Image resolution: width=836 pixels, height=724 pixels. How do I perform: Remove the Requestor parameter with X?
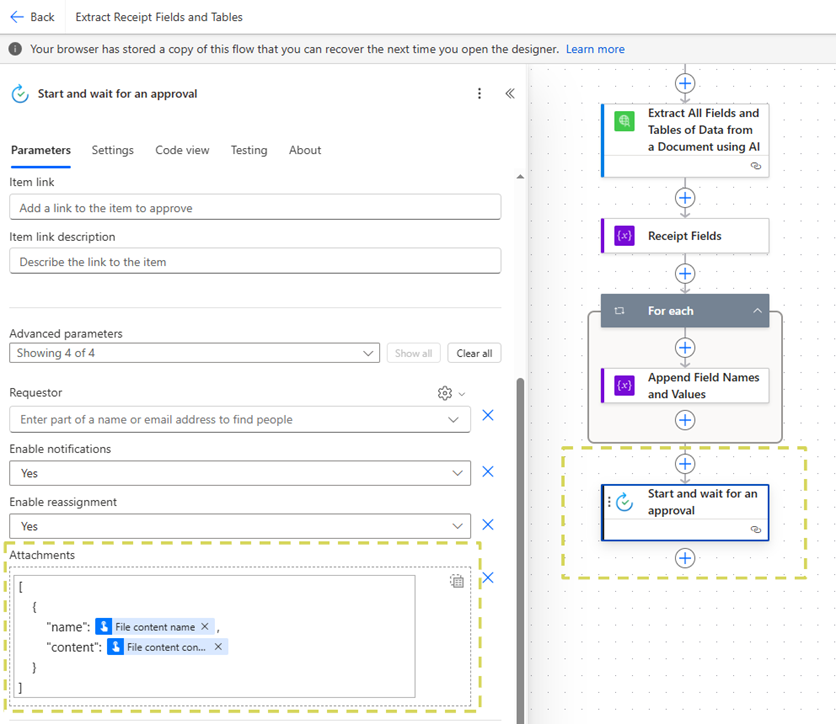(x=488, y=415)
